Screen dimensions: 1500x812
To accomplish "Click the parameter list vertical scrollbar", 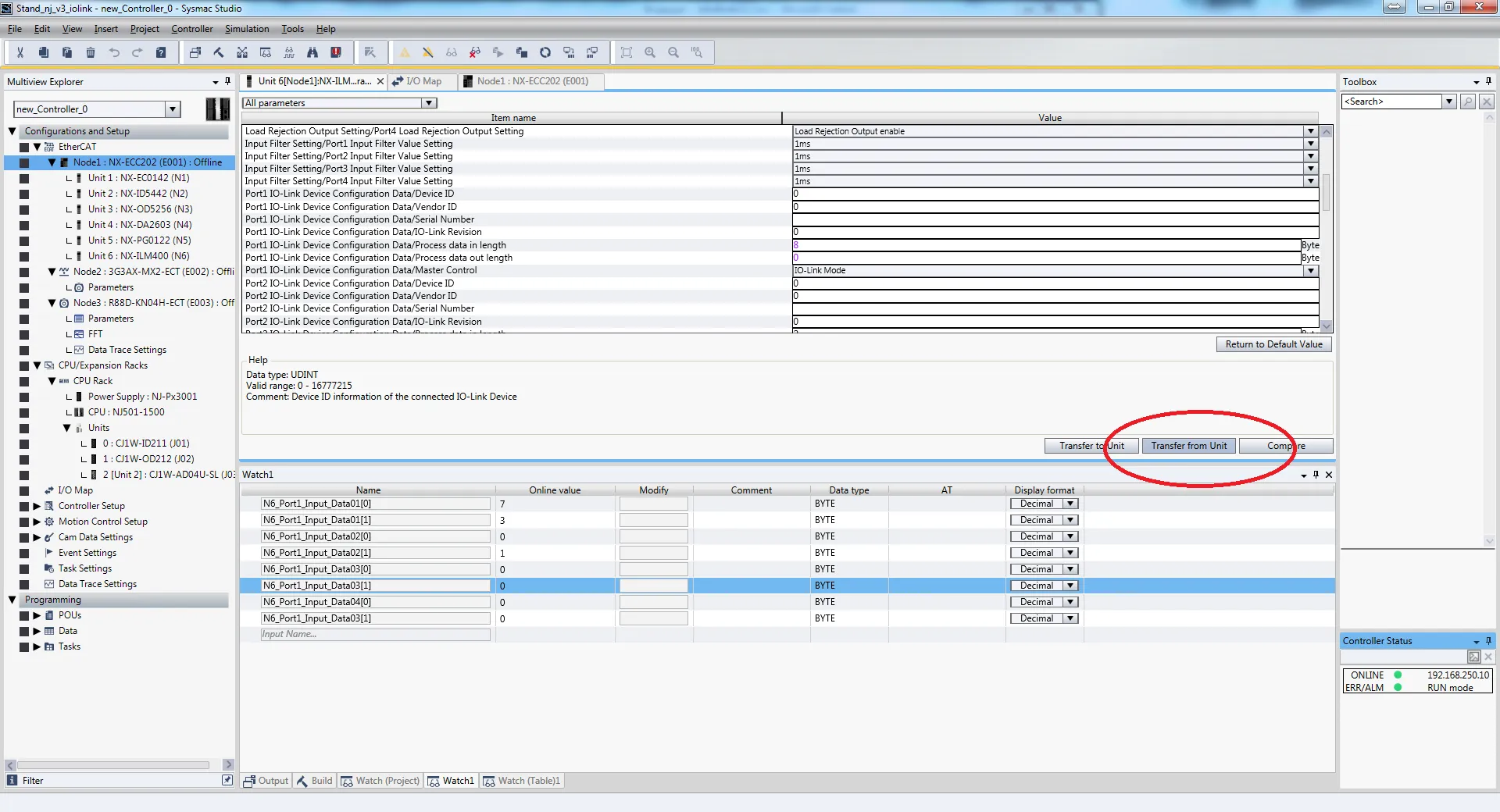I will coord(1326,226).
